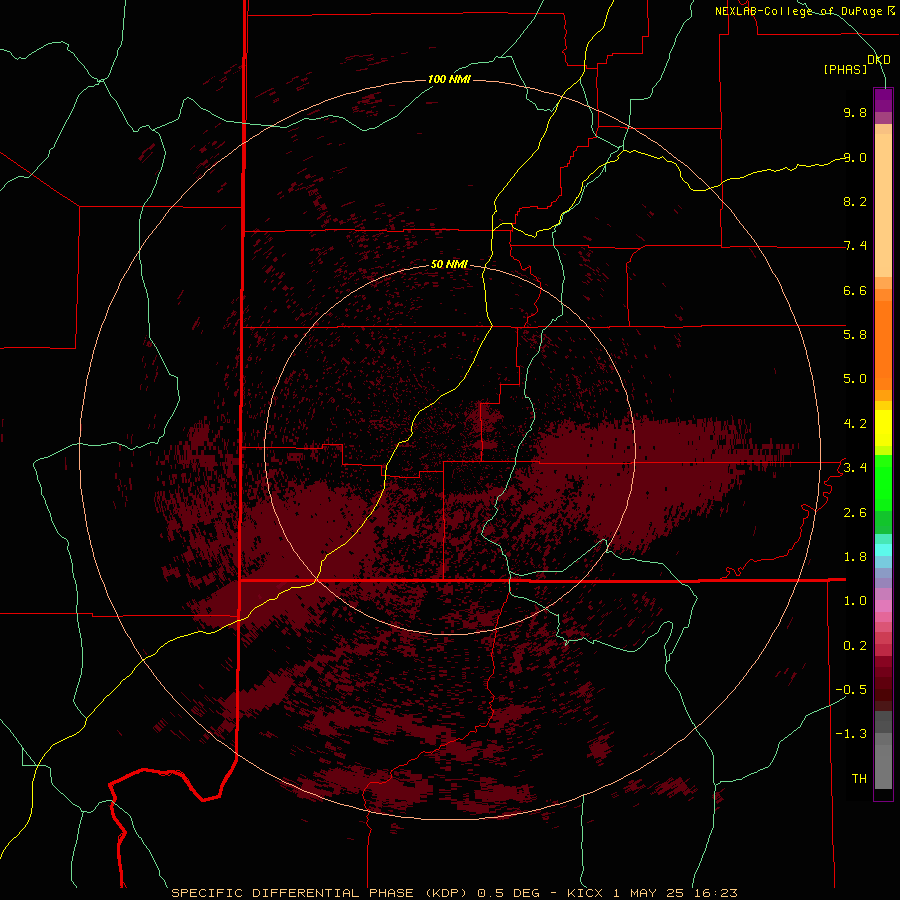Screen dimensions: 900x900
Task: Click the TH label on the scale
Action: coord(859,778)
